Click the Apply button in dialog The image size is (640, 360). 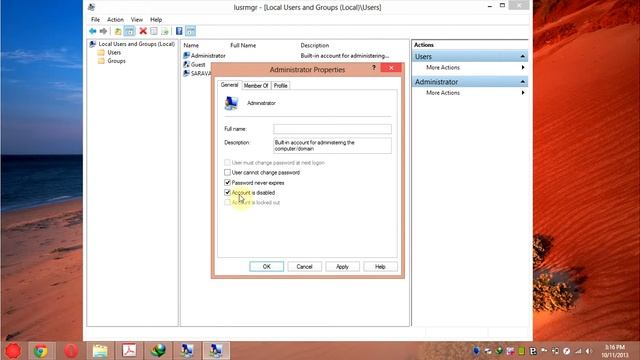pyautogui.click(x=342, y=267)
